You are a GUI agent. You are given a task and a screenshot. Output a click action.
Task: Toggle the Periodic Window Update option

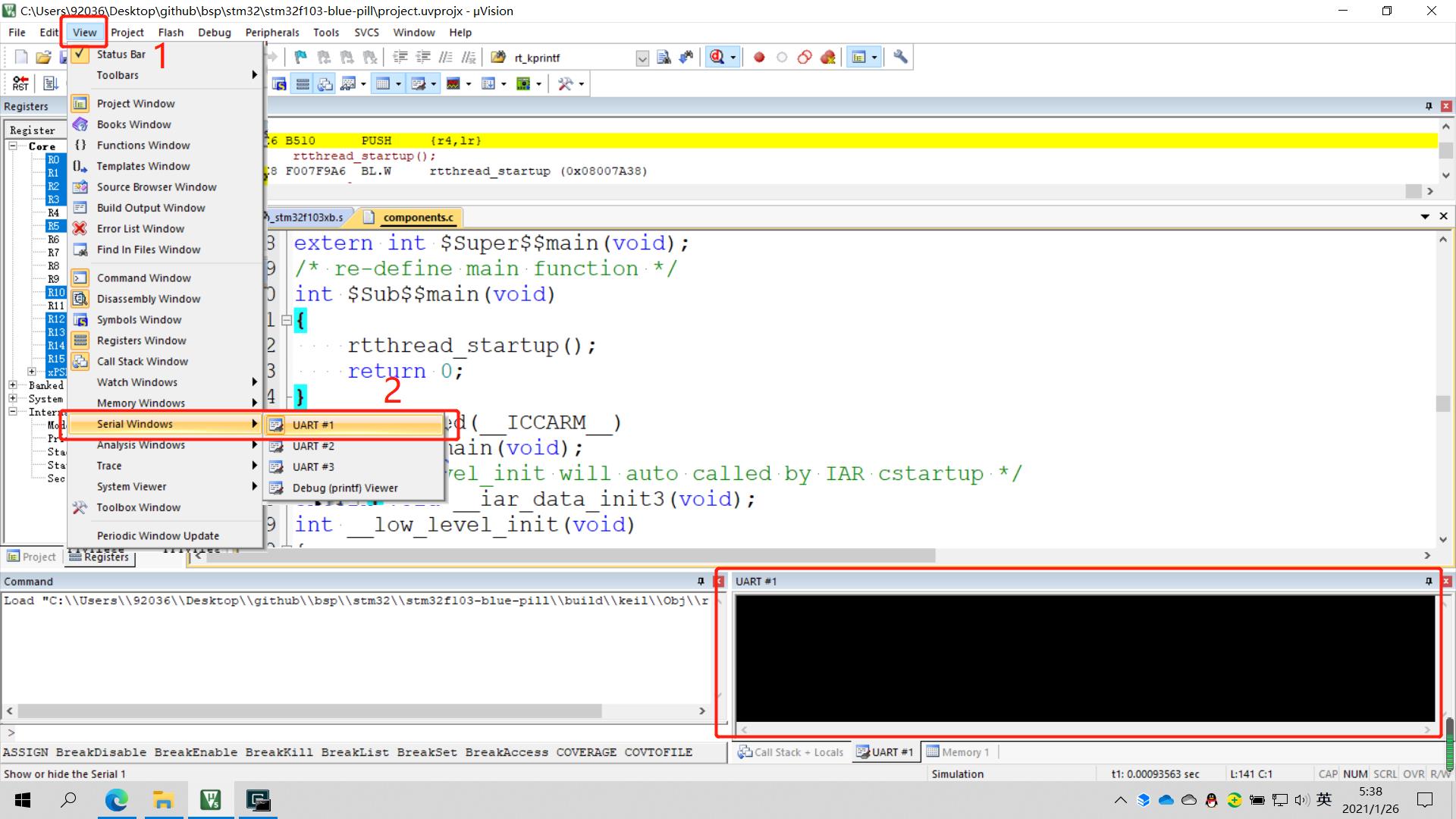click(157, 535)
